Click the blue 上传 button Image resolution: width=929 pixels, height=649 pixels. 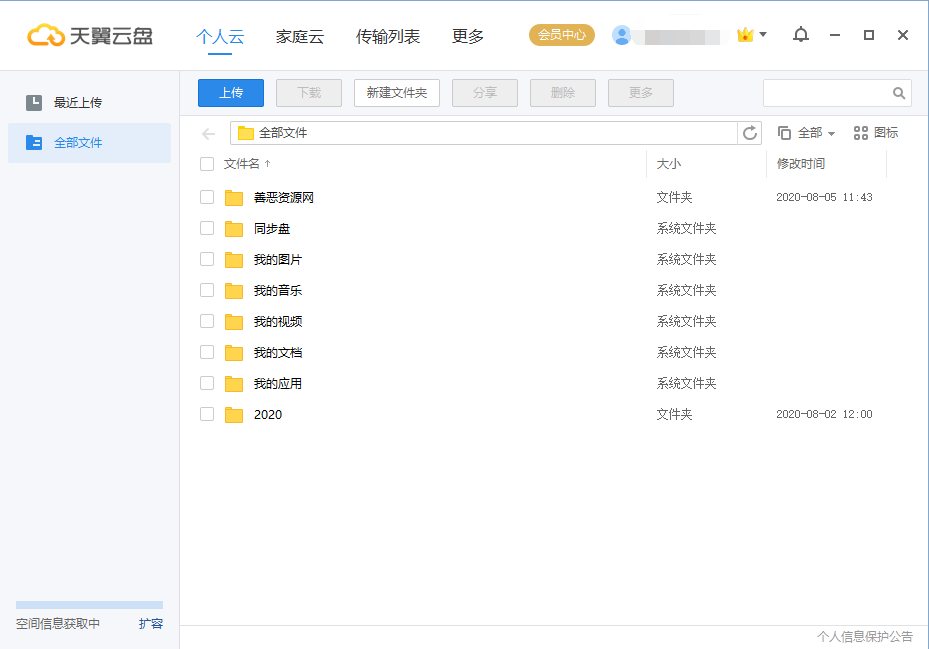pos(231,93)
